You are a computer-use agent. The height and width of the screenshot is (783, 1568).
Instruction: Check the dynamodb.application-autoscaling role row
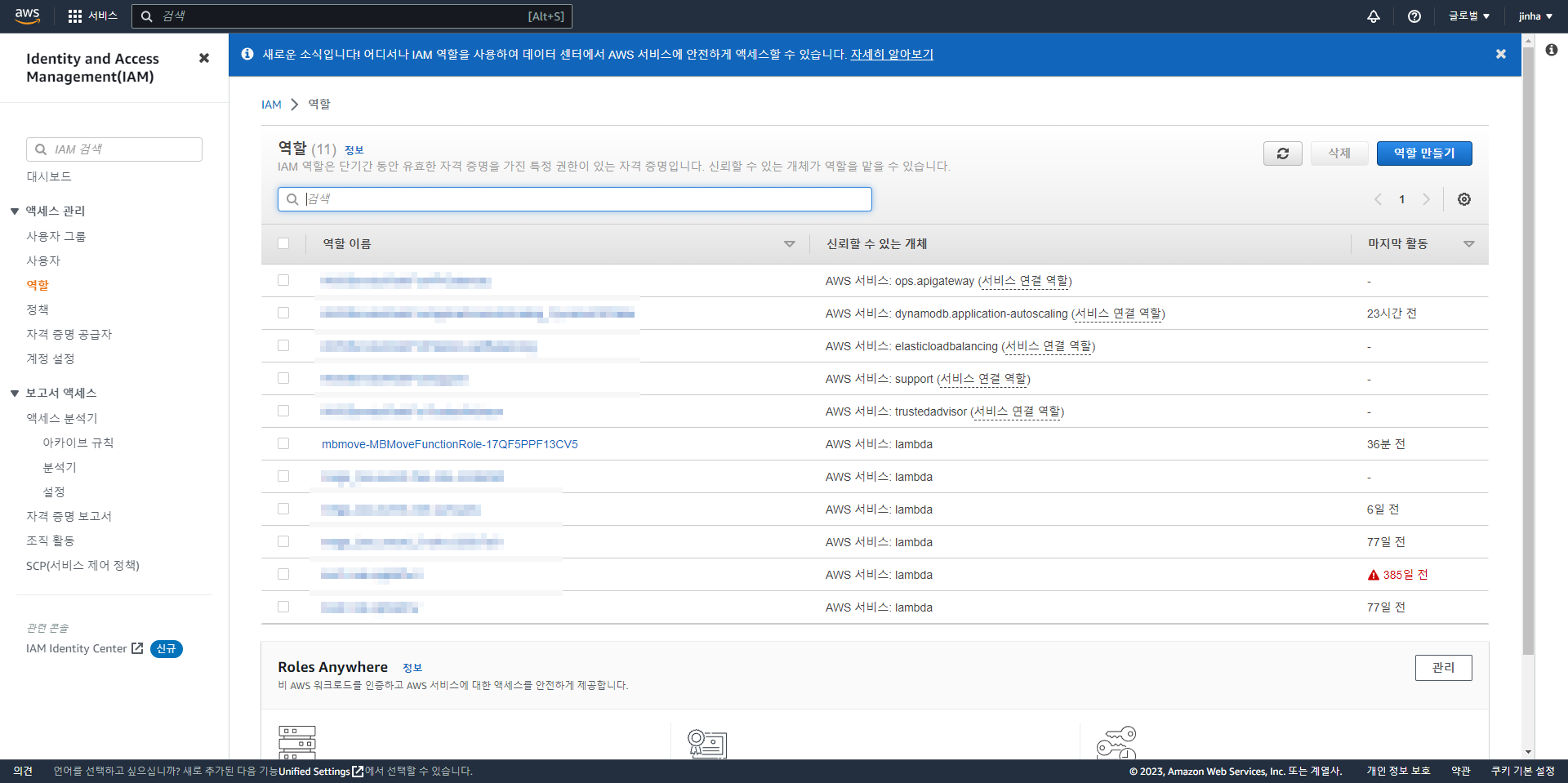click(x=283, y=313)
